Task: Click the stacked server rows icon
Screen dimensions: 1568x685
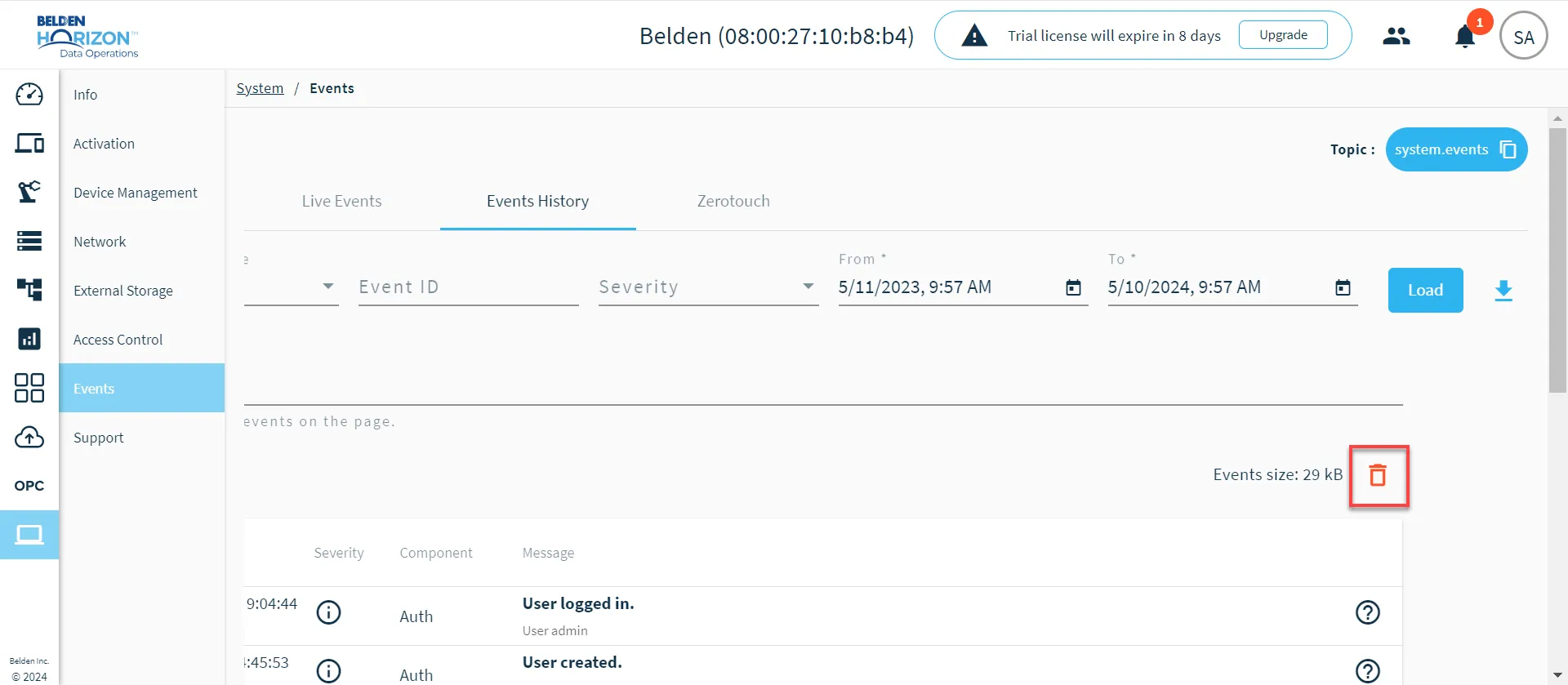Action: click(x=29, y=241)
